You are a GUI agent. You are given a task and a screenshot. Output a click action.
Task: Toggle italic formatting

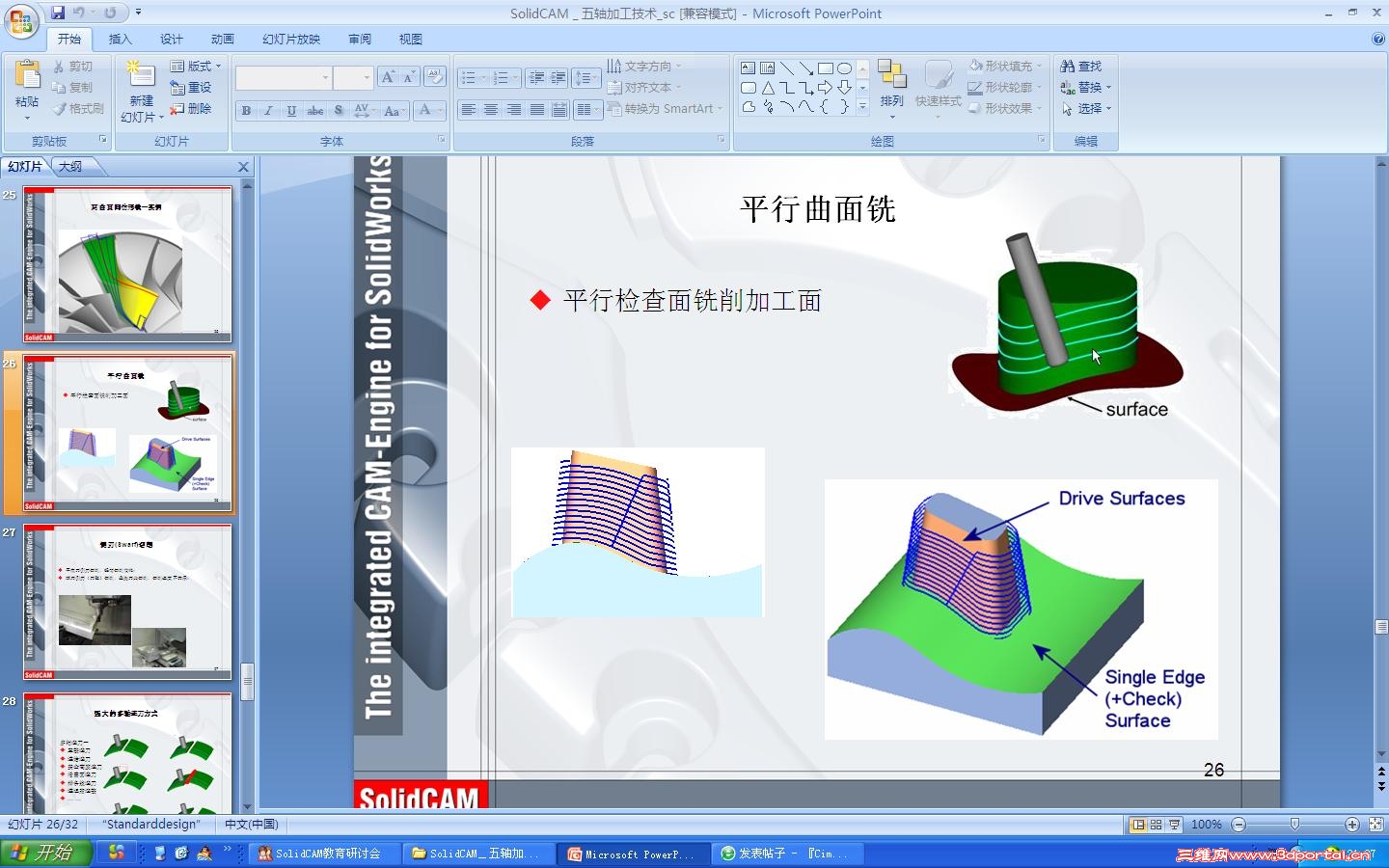[268, 111]
